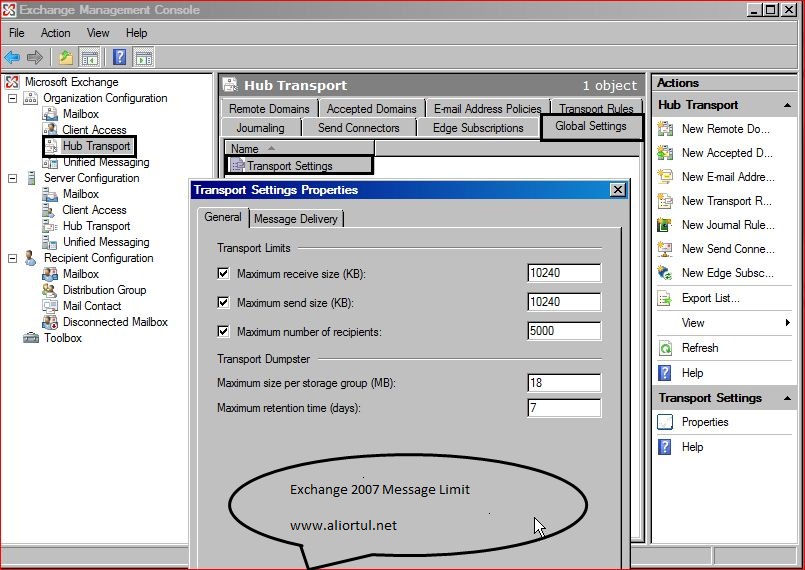Click the New Journal Rule action icon
The width and height of the screenshot is (805, 570).
(665, 224)
